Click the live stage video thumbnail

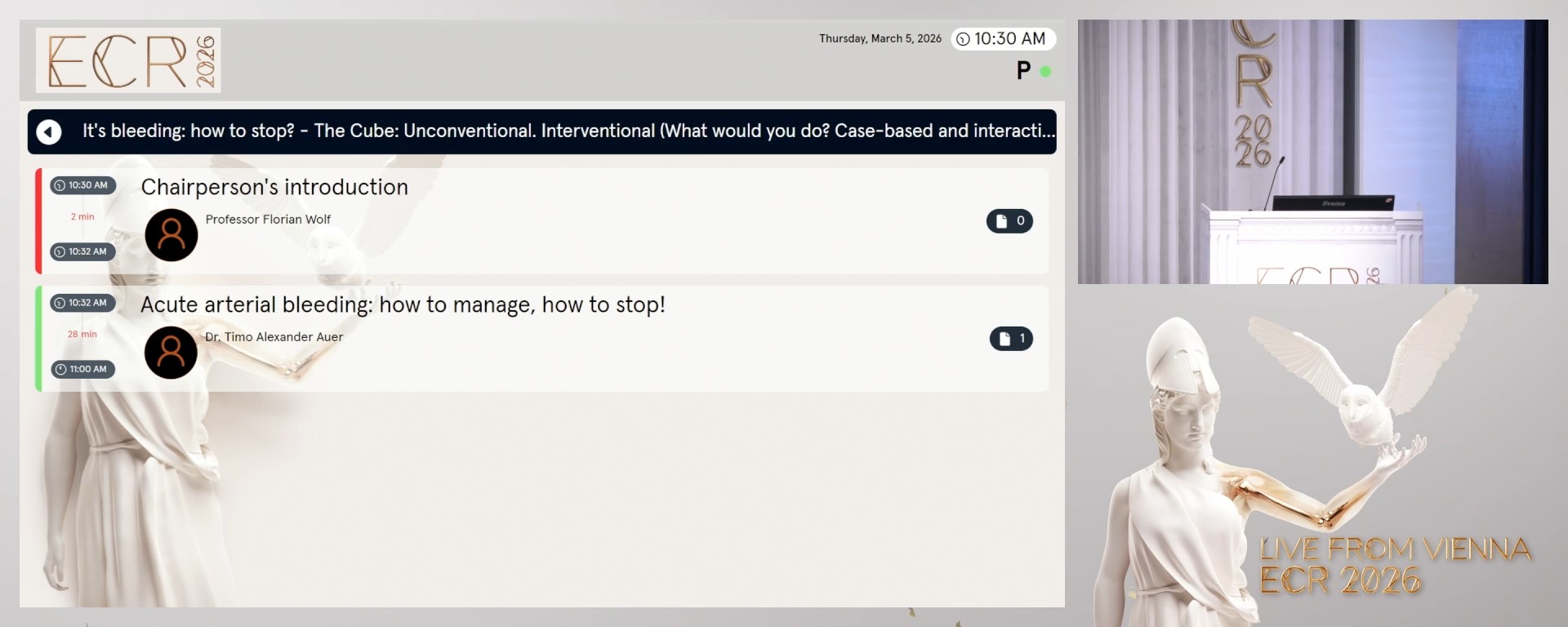(1312, 152)
